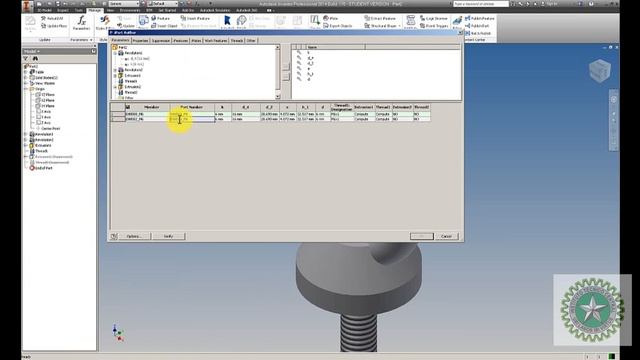Click the Extract iFeature ribbon command

[380, 18]
